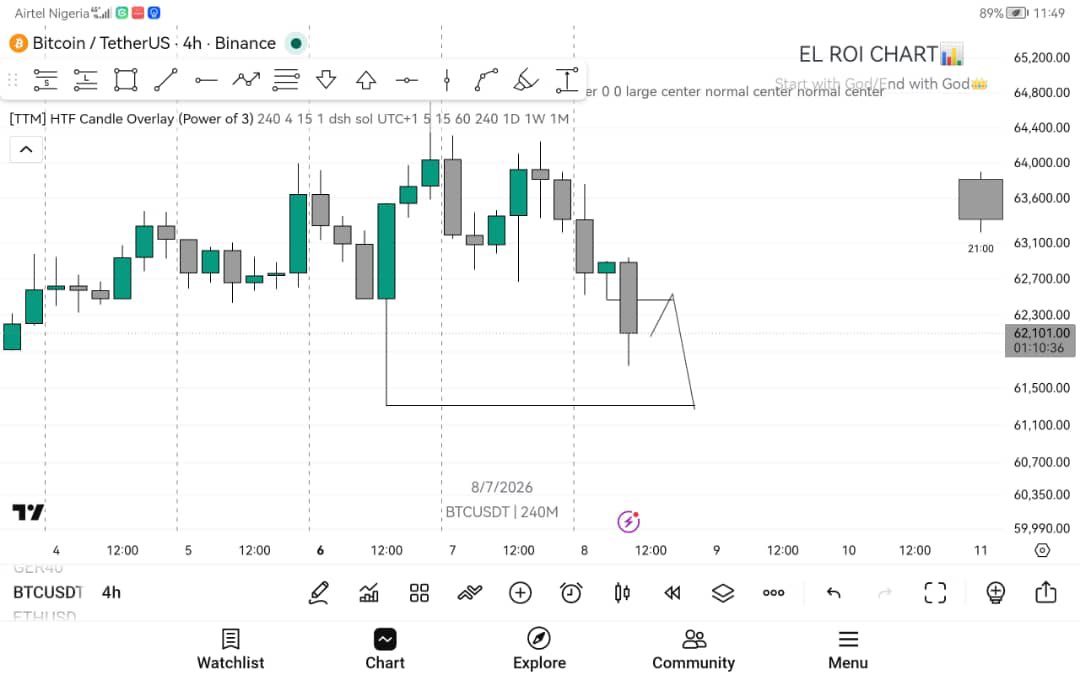Select the Fib Retracement lines tool
The width and height of the screenshot is (1080, 675).
286,80
